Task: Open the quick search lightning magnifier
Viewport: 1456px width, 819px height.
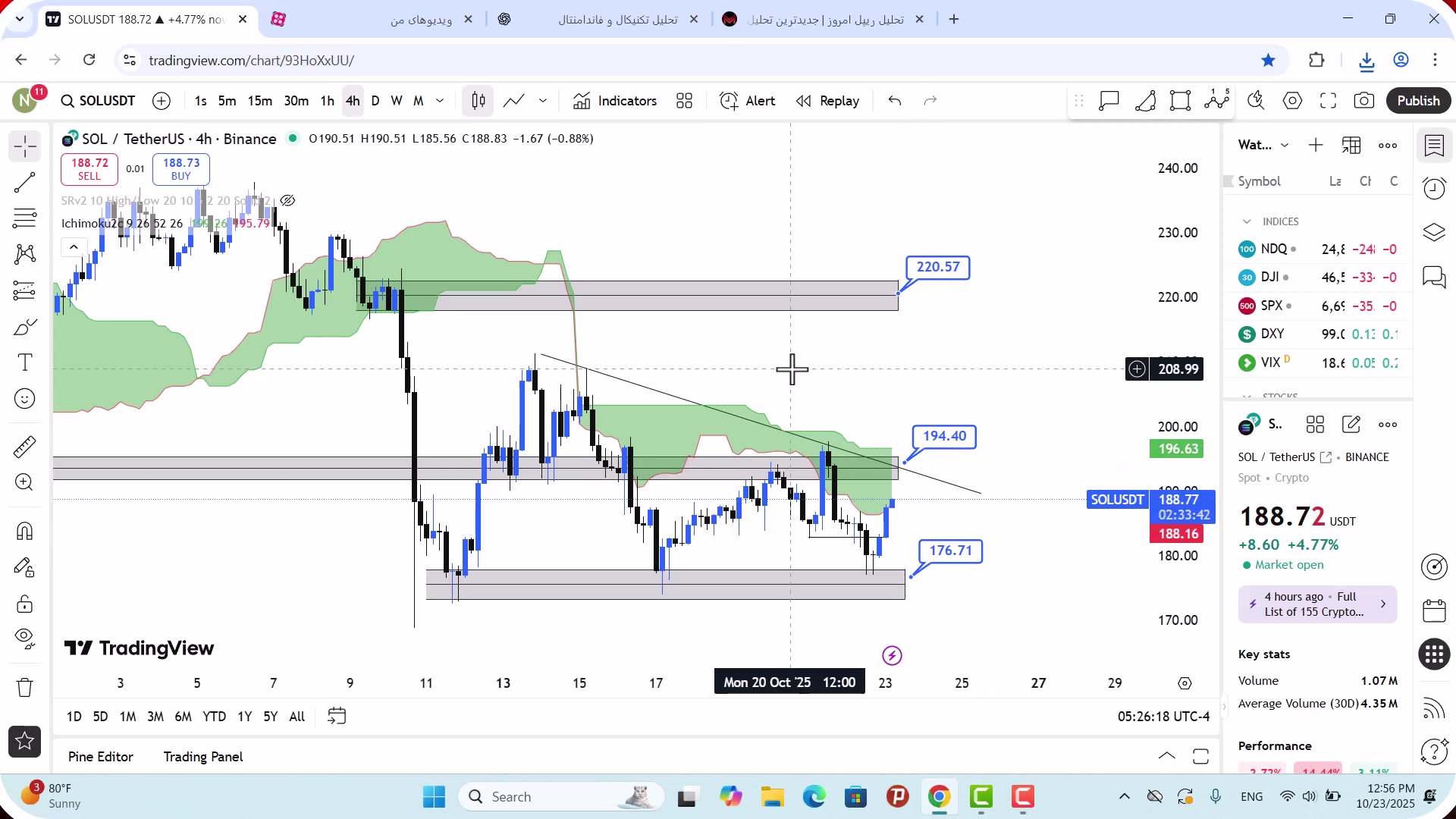Action: 1256,101
